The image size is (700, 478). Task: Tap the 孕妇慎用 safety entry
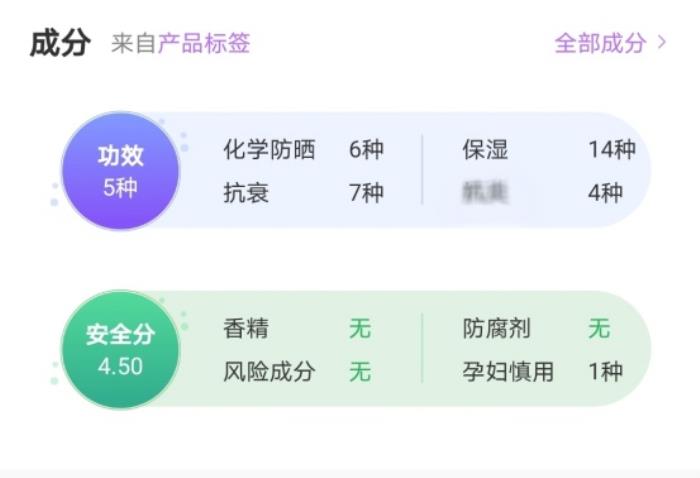click(x=508, y=372)
